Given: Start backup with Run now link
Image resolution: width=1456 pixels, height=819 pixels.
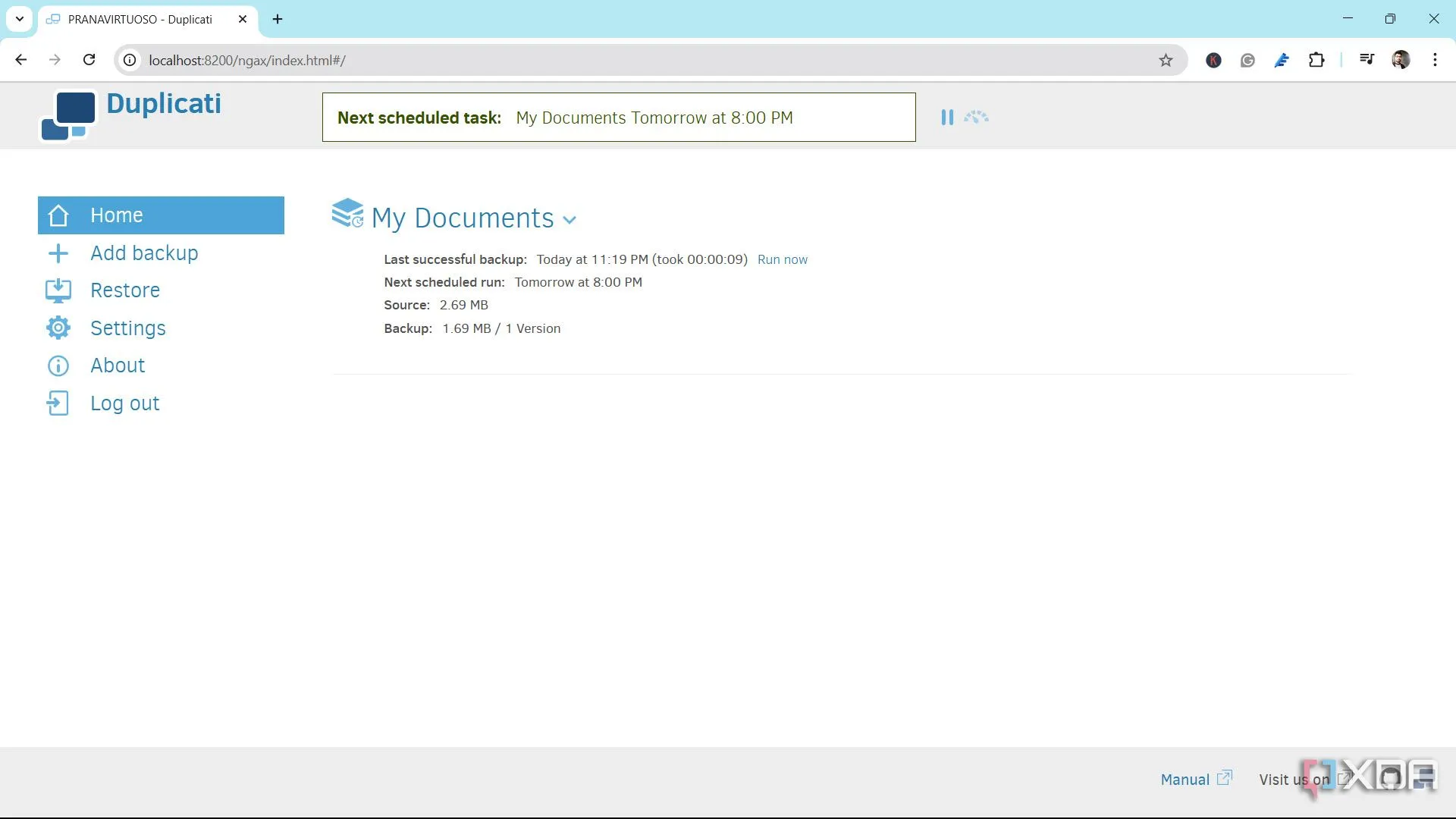Looking at the screenshot, I should pyautogui.click(x=782, y=259).
